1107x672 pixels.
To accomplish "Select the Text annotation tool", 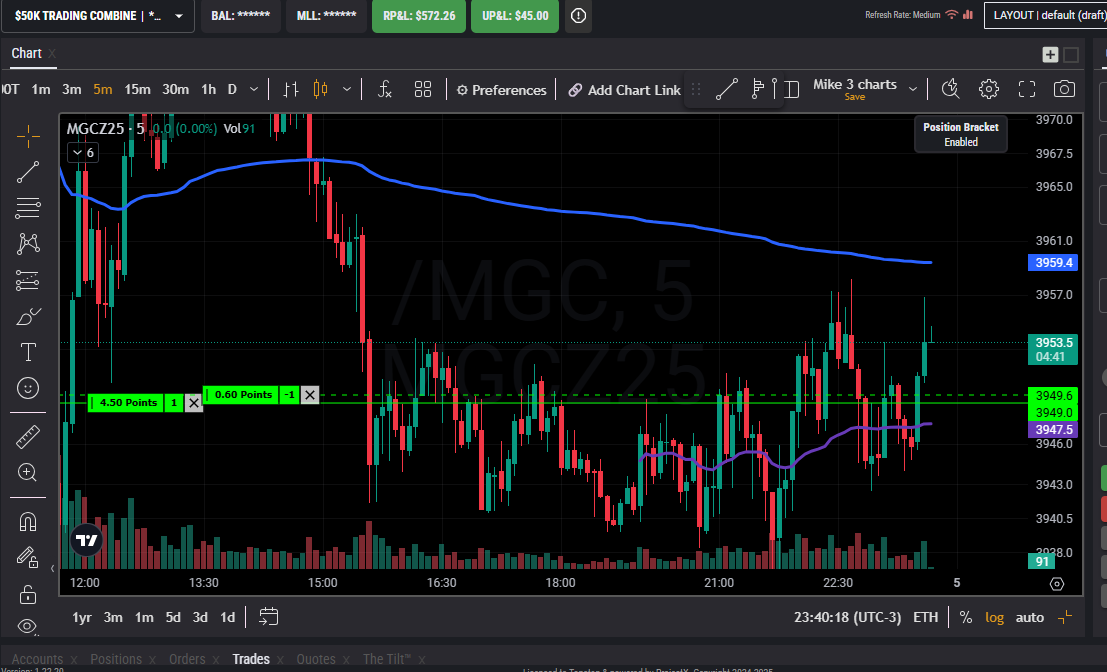I will (28, 352).
